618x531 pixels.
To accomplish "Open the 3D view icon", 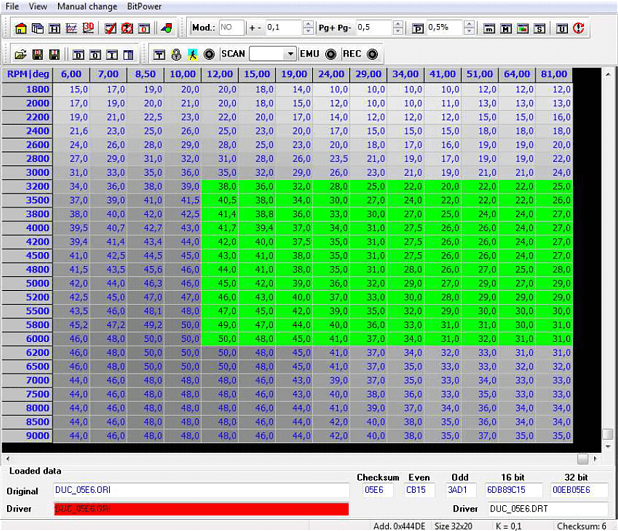I will [87, 27].
